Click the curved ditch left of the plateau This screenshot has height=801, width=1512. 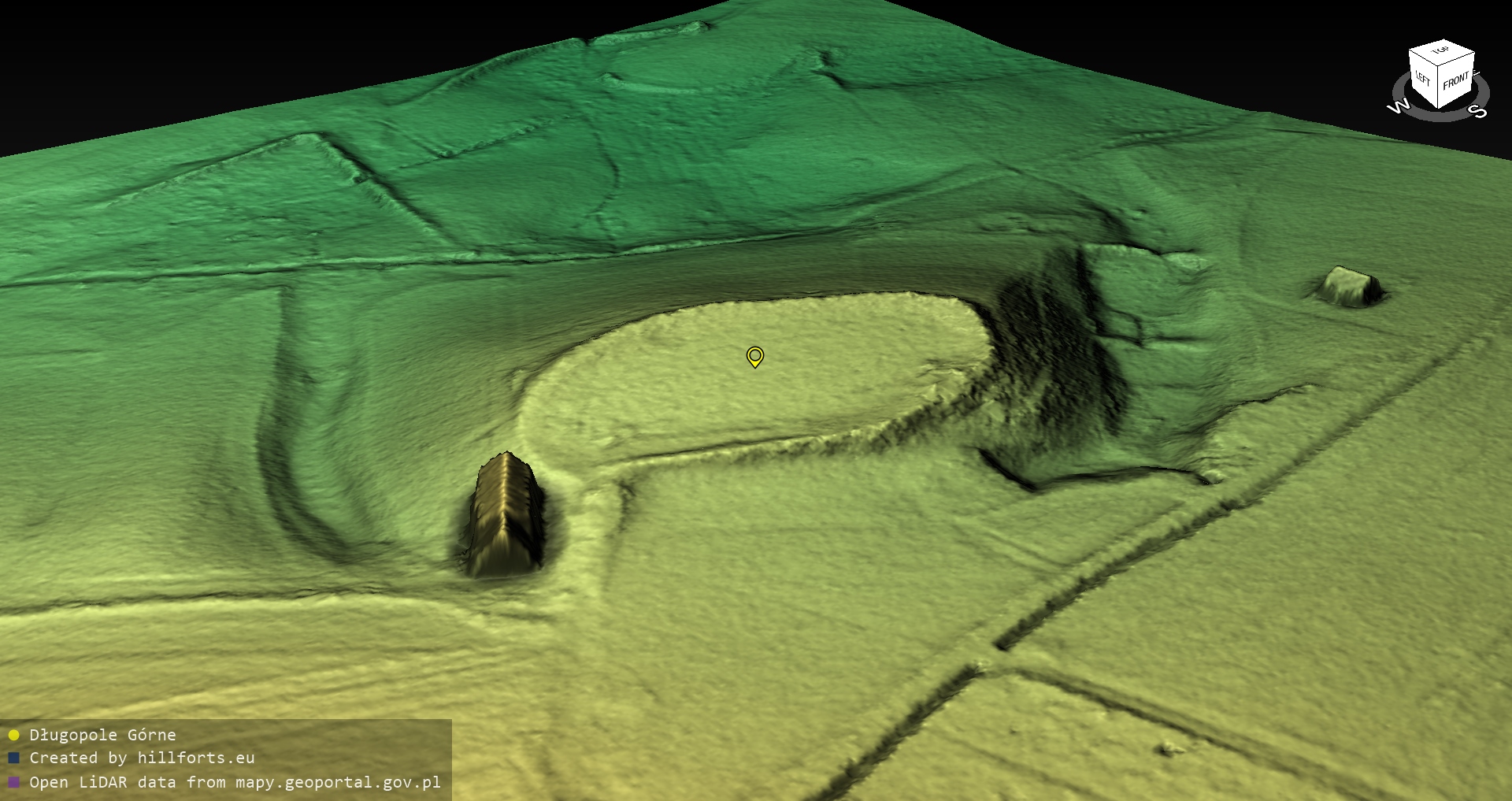pos(287,473)
